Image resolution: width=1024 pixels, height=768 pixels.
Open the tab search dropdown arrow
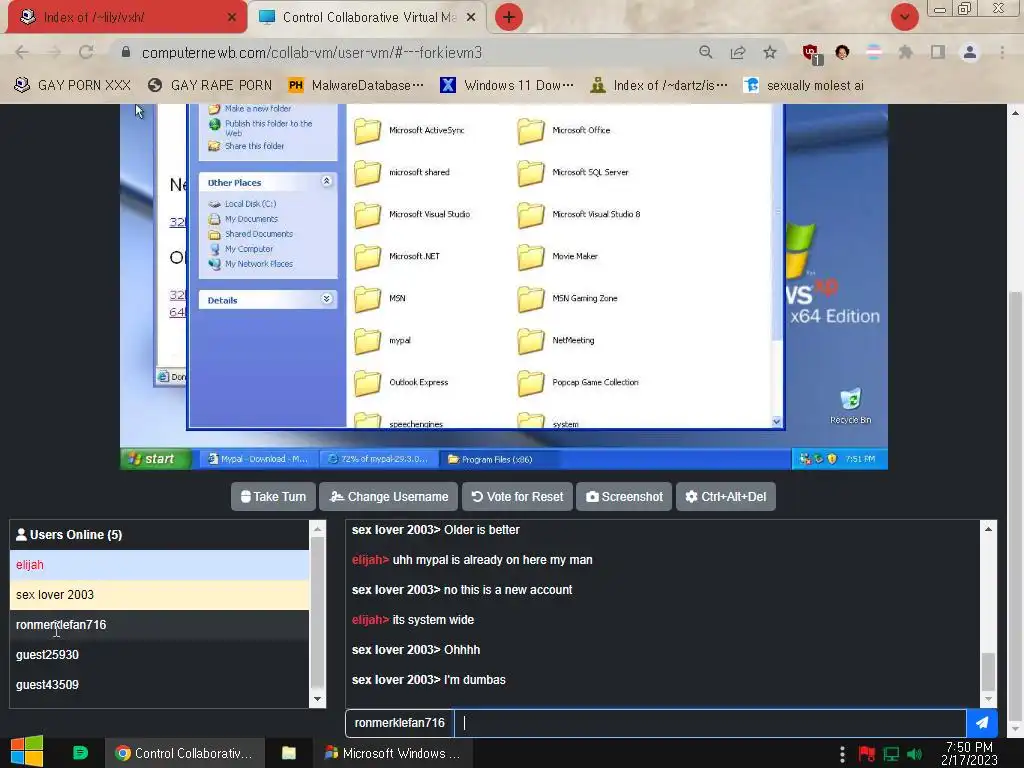point(904,17)
